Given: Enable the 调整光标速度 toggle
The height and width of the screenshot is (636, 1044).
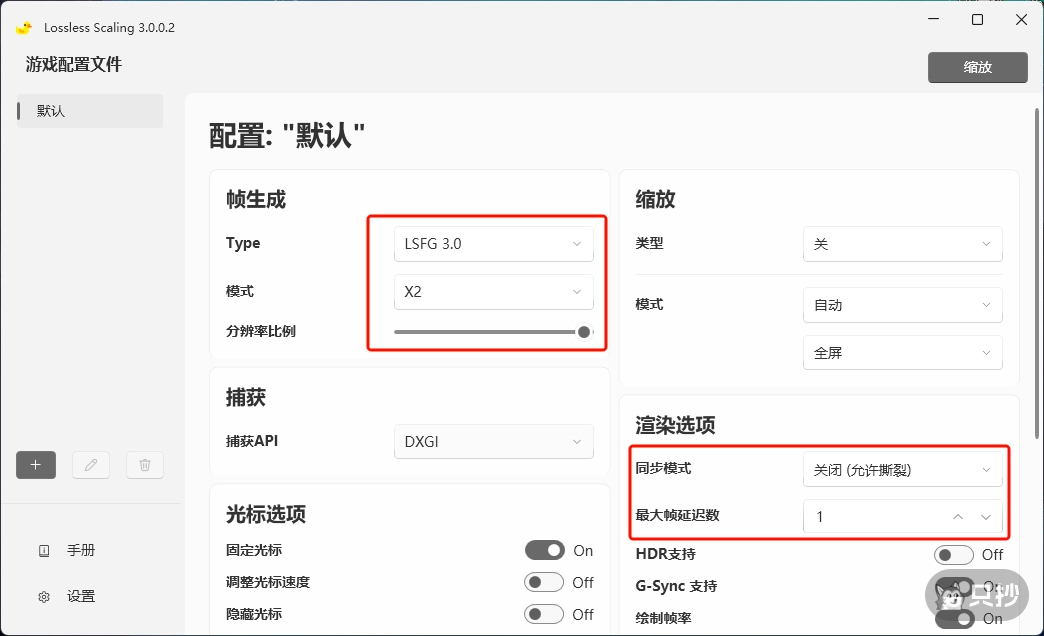Looking at the screenshot, I should [x=546, y=582].
